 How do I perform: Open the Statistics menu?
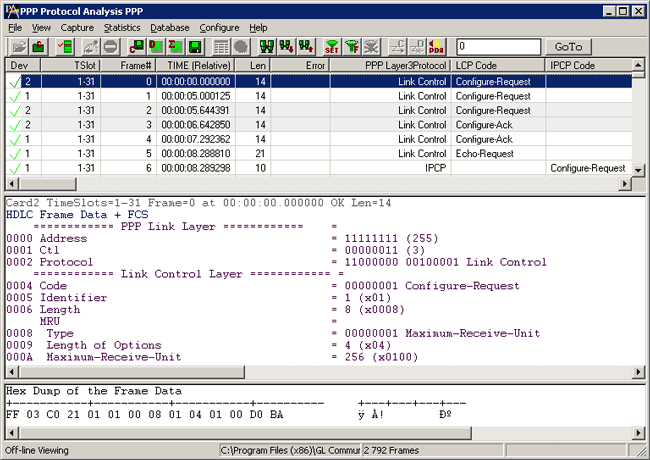pyautogui.click(x=122, y=28)
